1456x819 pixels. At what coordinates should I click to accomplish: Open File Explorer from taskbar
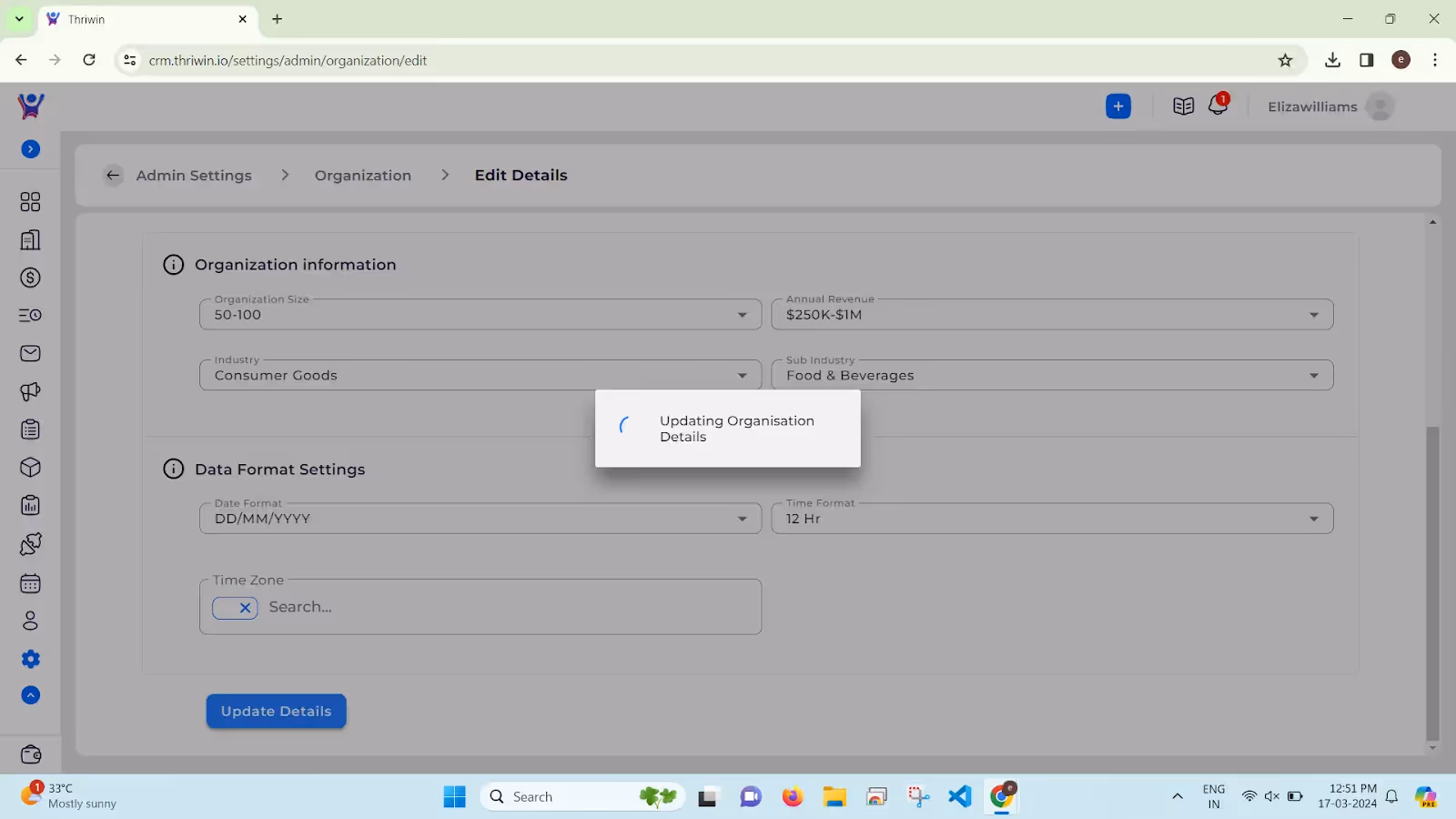834,797
